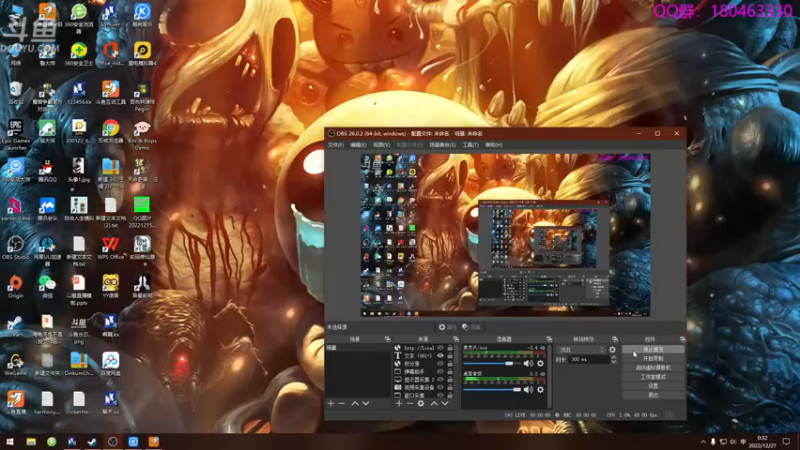The width and height of the screenshot is (800, 450).
Task: Click the Stop Streaming button
Action: 653,349
